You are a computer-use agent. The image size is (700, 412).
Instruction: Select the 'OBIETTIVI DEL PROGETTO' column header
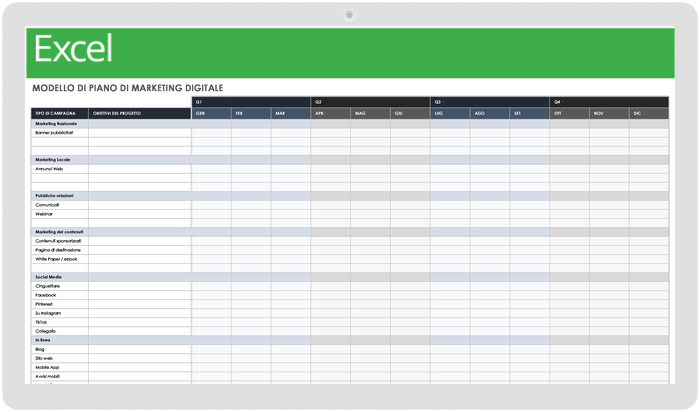point(140,113)
